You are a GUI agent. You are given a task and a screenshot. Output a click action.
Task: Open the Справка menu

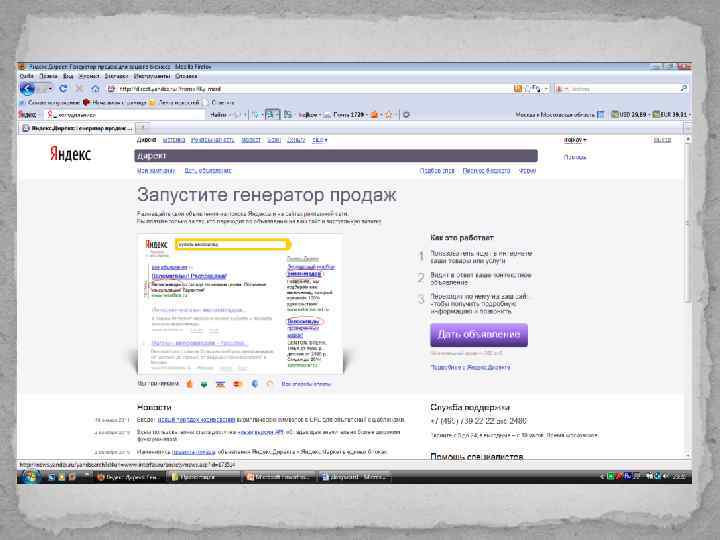click(186, 76)
